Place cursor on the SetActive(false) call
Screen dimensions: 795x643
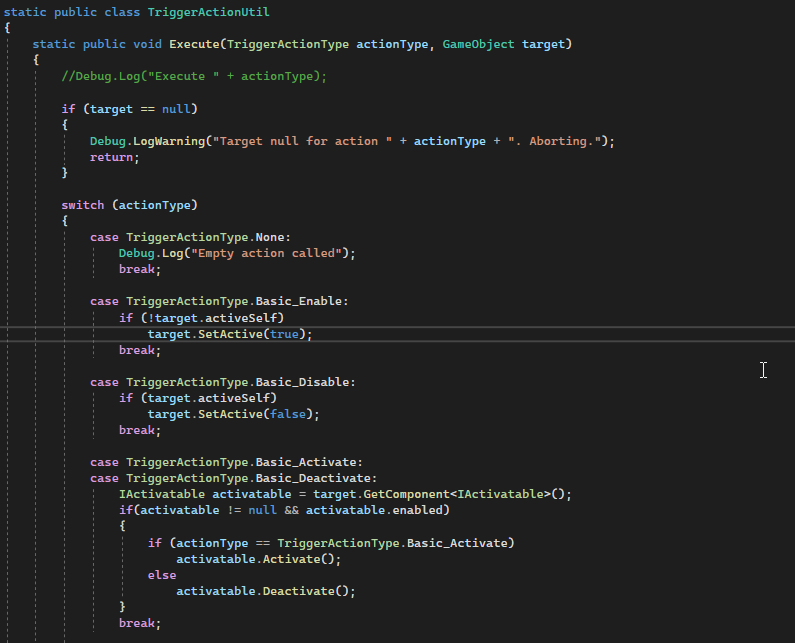pos(233,414)
